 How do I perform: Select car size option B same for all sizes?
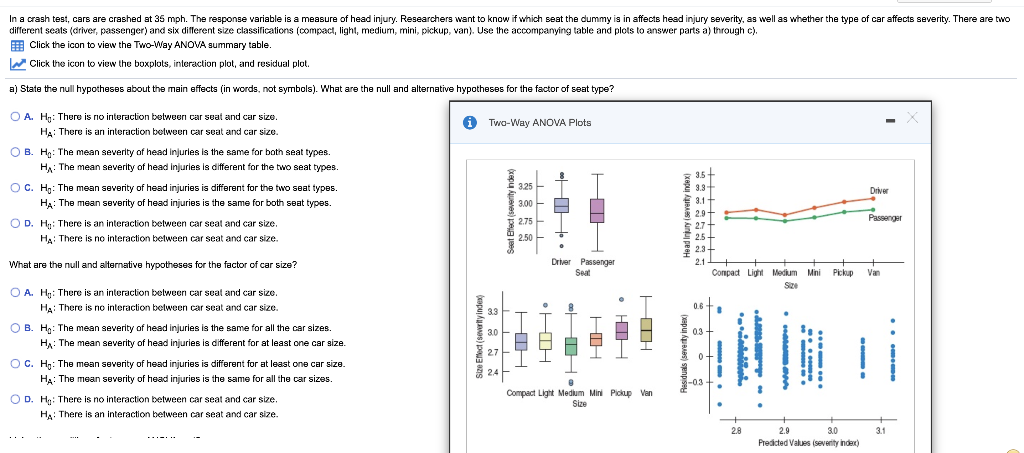click(x=16, y=328)
